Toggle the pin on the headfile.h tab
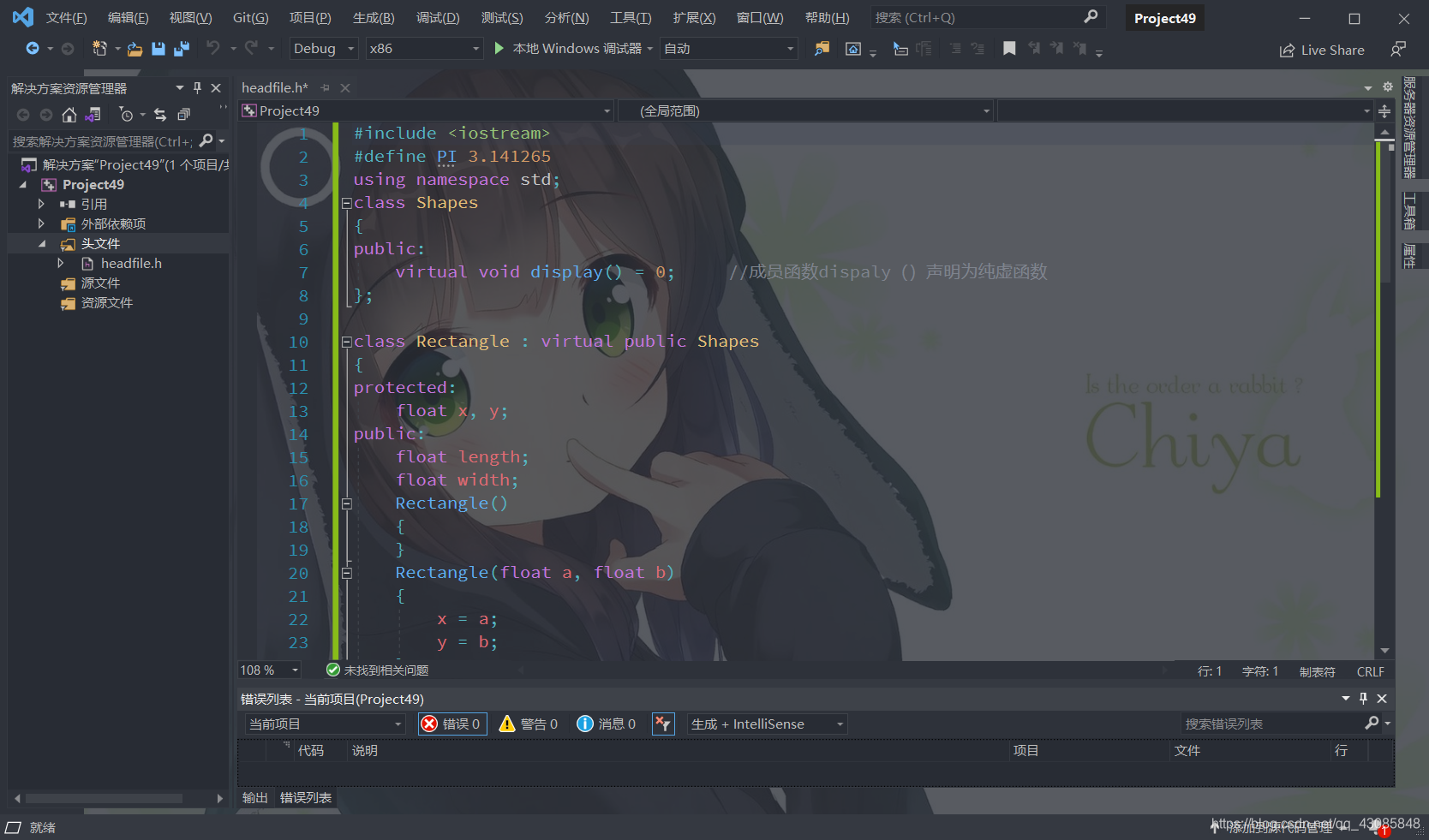Screen dimensions: 1429x840 pos(325,87)
